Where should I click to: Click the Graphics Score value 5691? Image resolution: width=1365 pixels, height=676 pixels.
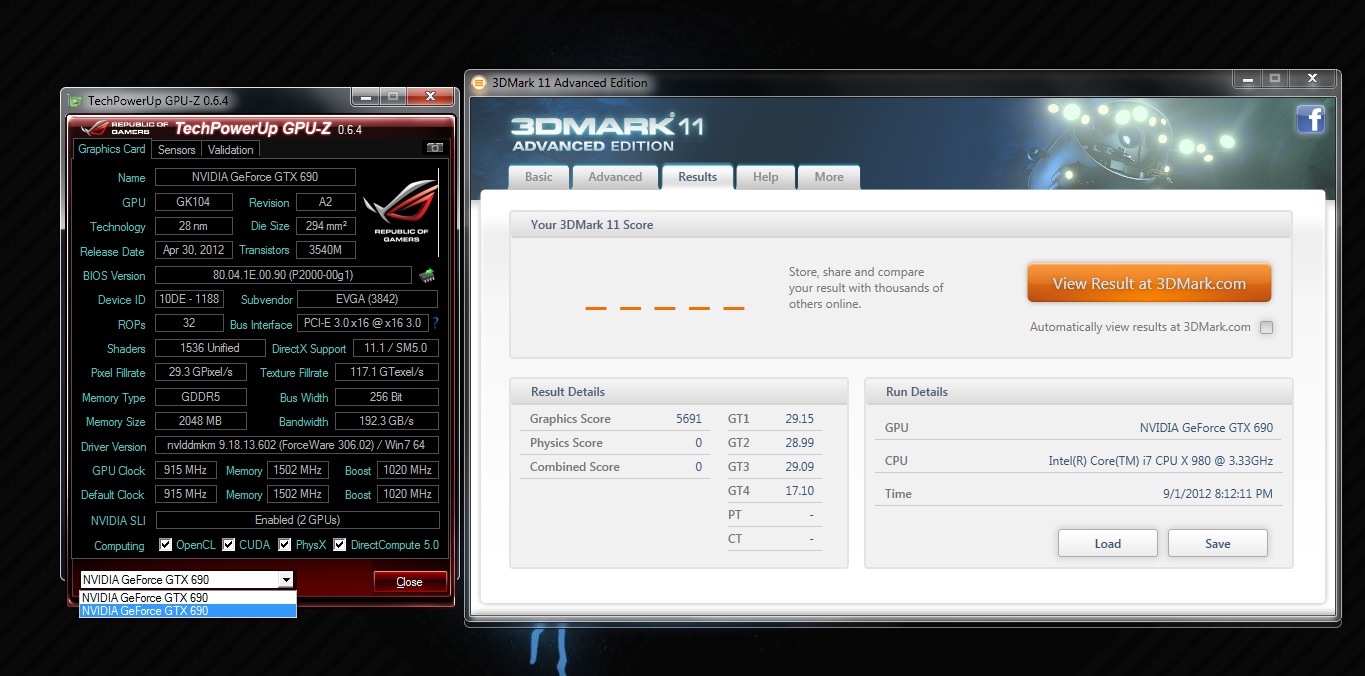(x=688, y=419)
